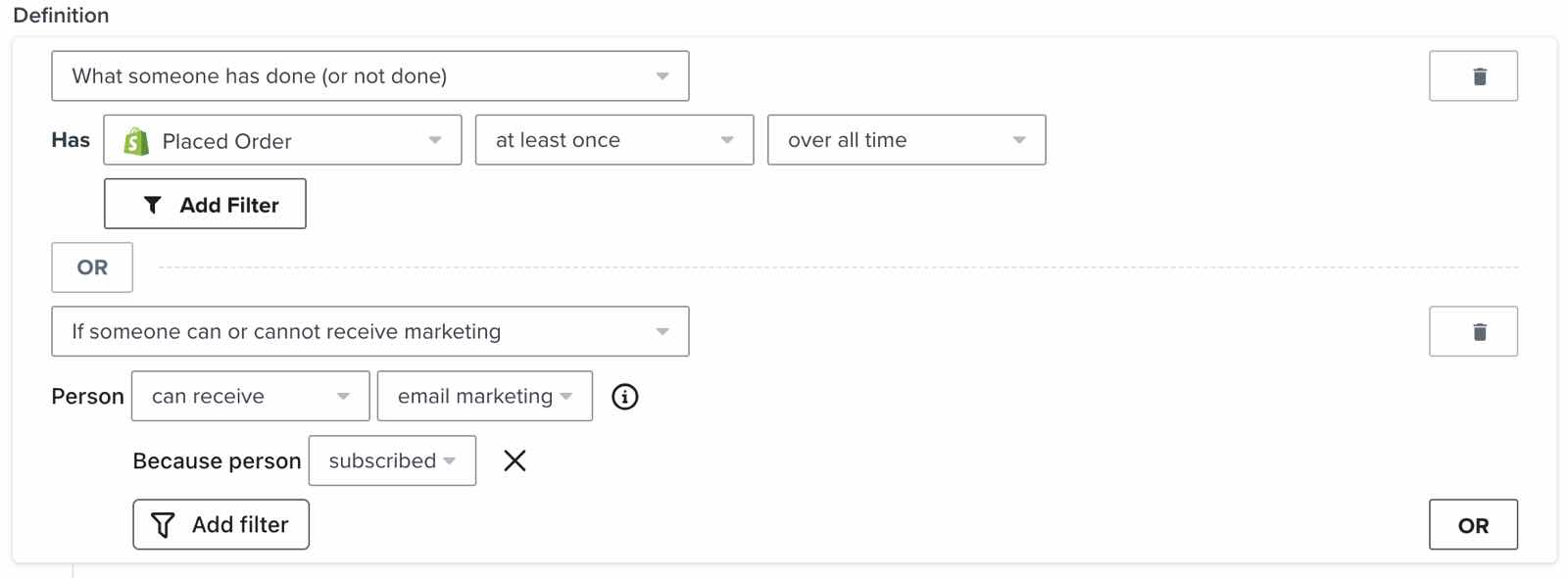
Task: Open the 'subscribed' reason dropdown
Action: point(392,460)
